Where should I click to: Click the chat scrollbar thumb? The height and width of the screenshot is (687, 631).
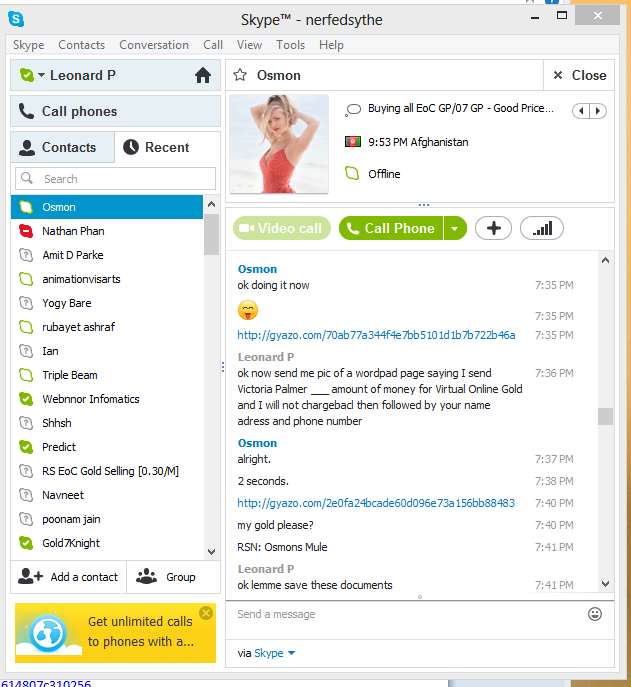pos(606,416)
